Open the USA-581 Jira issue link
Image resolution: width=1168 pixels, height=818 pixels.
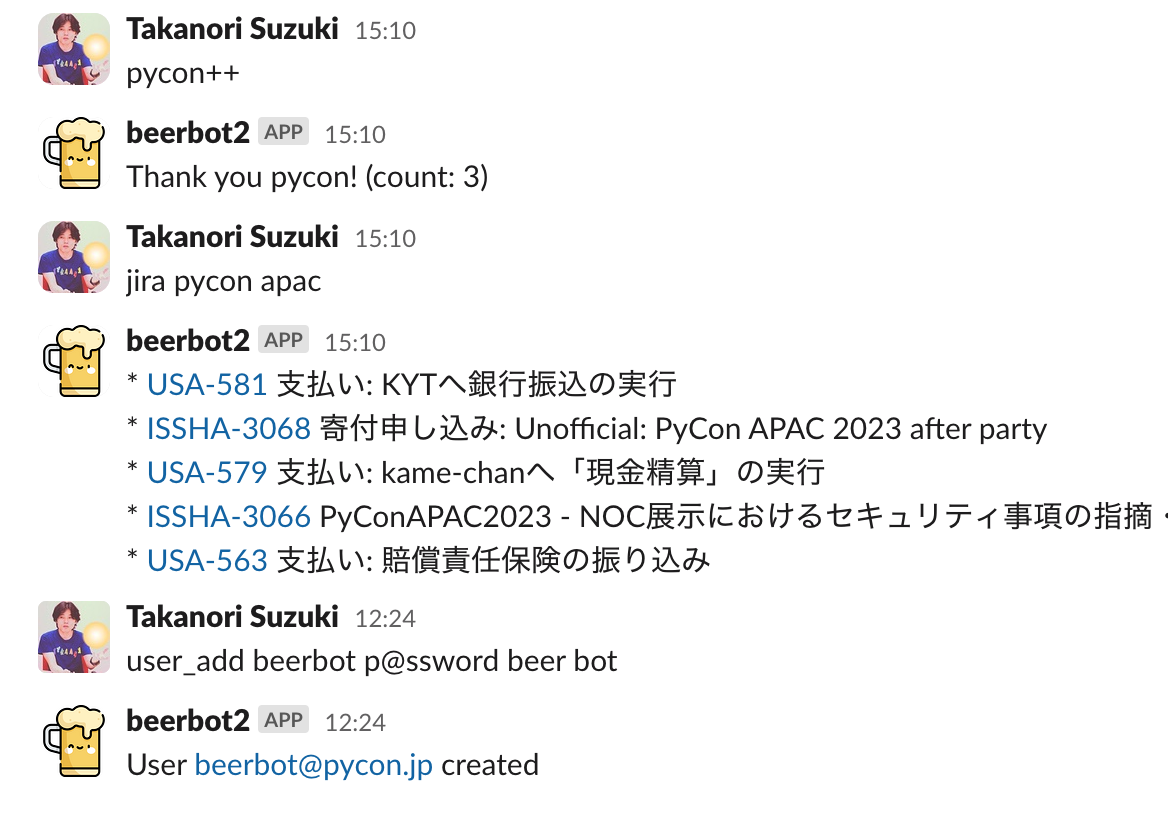click(207, 384)
